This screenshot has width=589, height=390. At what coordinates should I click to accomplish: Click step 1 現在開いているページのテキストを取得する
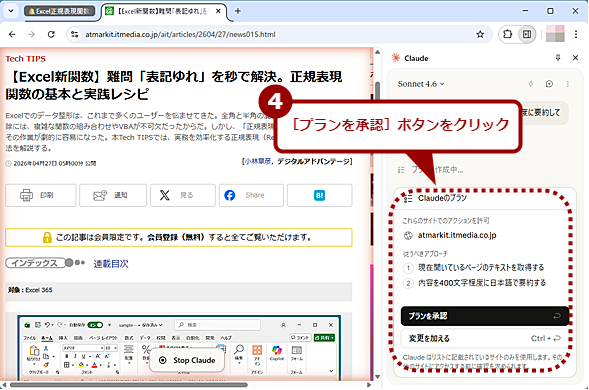tap(474, 268)
